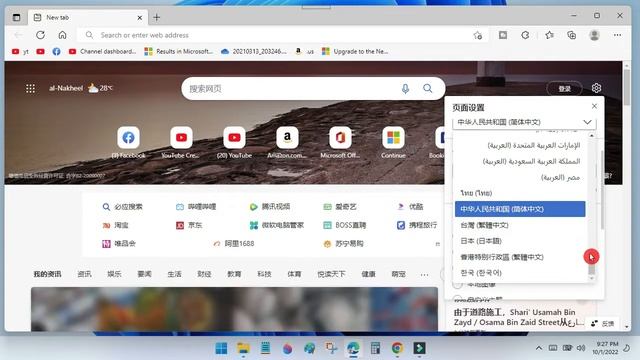The height and width of the screenshot is (360, 640).
Task: Close the page settings panel
Action: (x=594, y=106)
